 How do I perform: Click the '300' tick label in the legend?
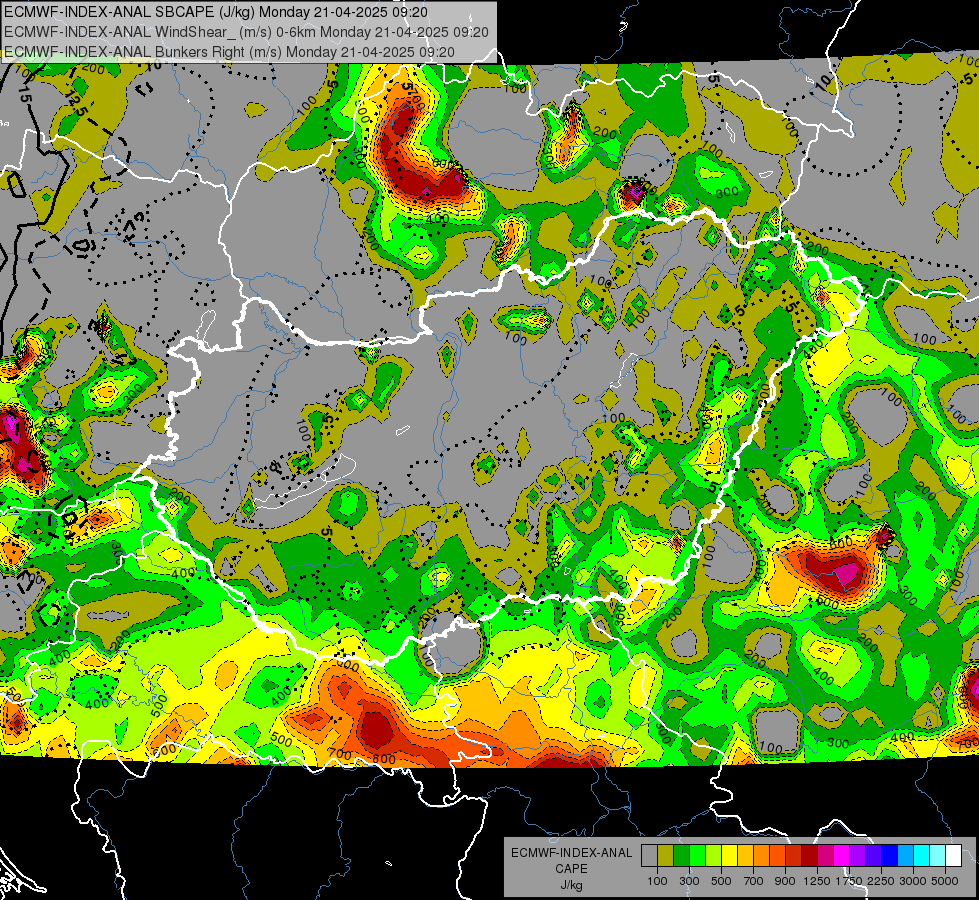[x=689, y=881]
